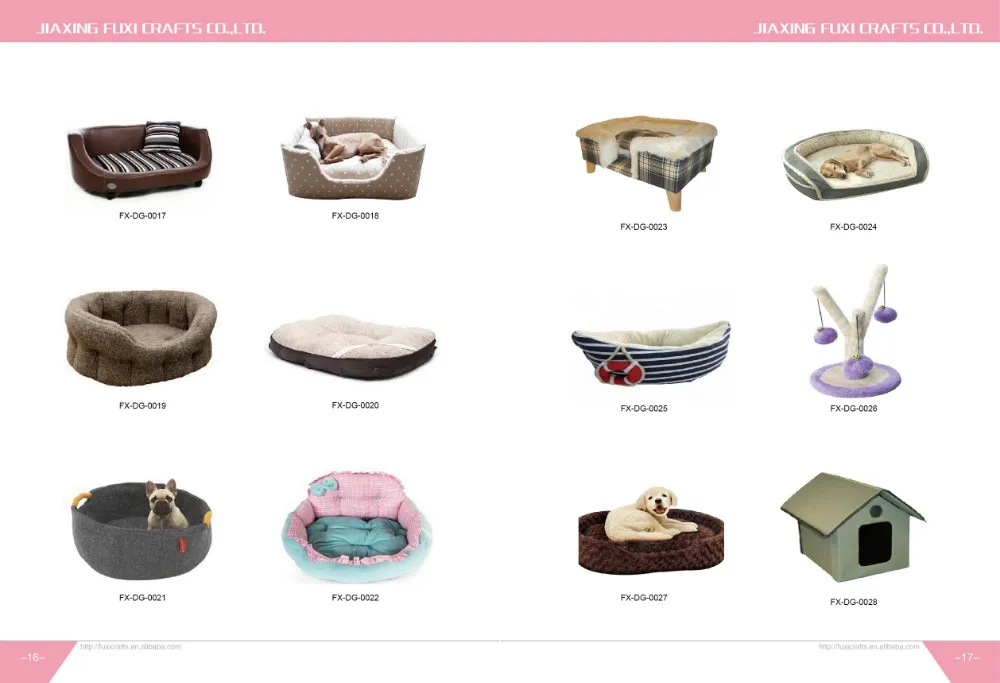Click the FX-DG-0023 product code label
The height and width of the screenshot is (683, 1000).
coord(643,226)
